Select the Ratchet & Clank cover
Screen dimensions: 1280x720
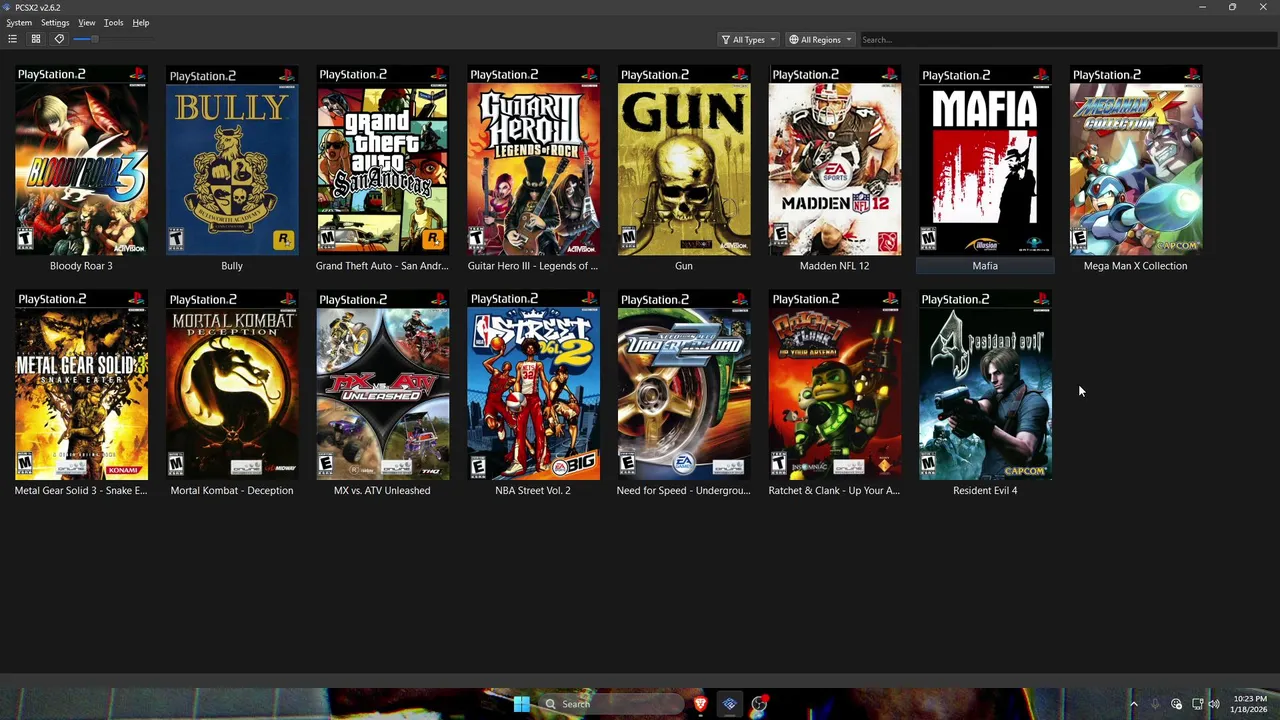835,385
